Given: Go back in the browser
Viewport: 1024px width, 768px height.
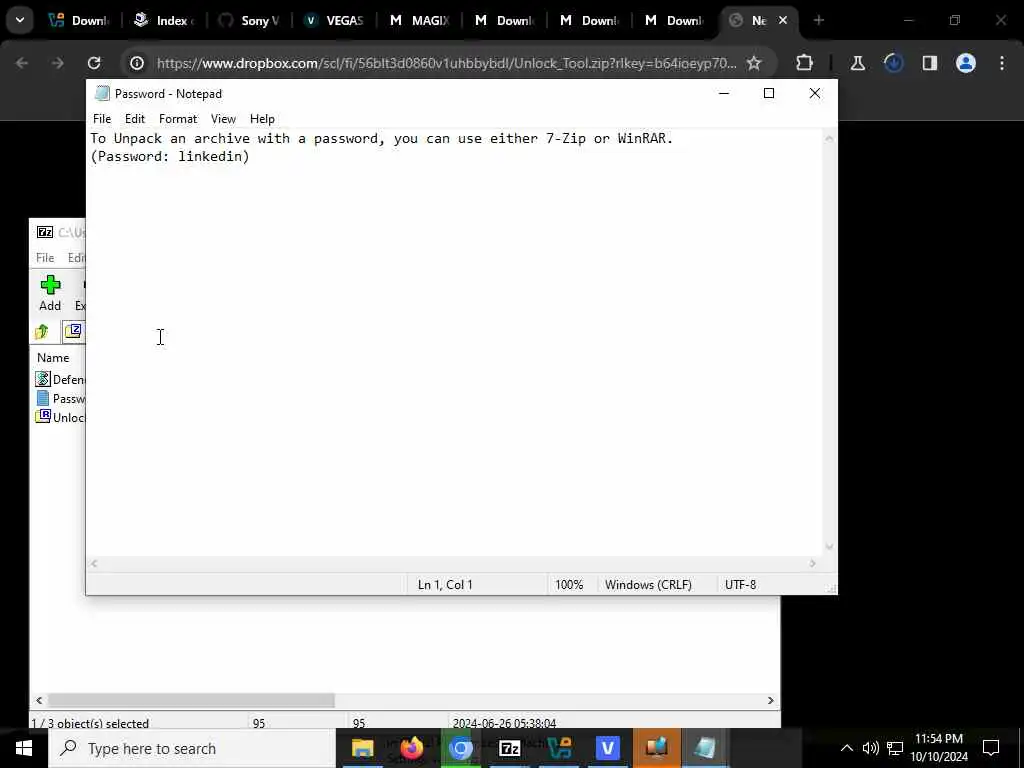Looking at the screenshot, I should point(22,63).
